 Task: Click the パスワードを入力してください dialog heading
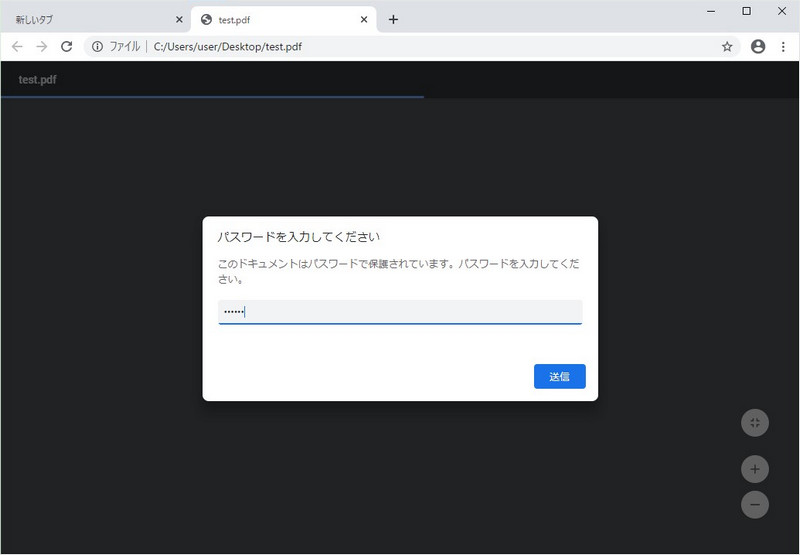tap(299, 237)
